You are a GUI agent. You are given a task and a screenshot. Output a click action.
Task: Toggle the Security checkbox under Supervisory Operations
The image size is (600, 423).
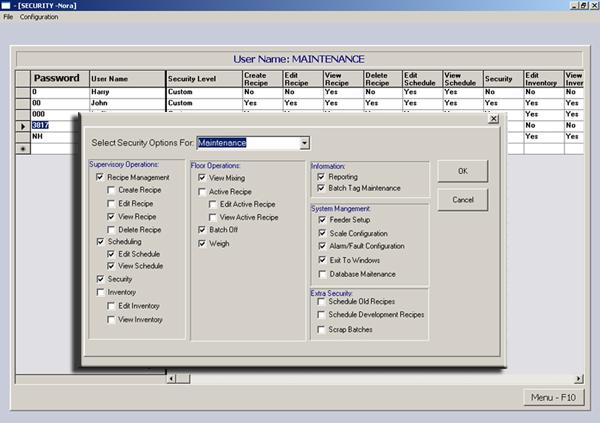click(100, 279)
